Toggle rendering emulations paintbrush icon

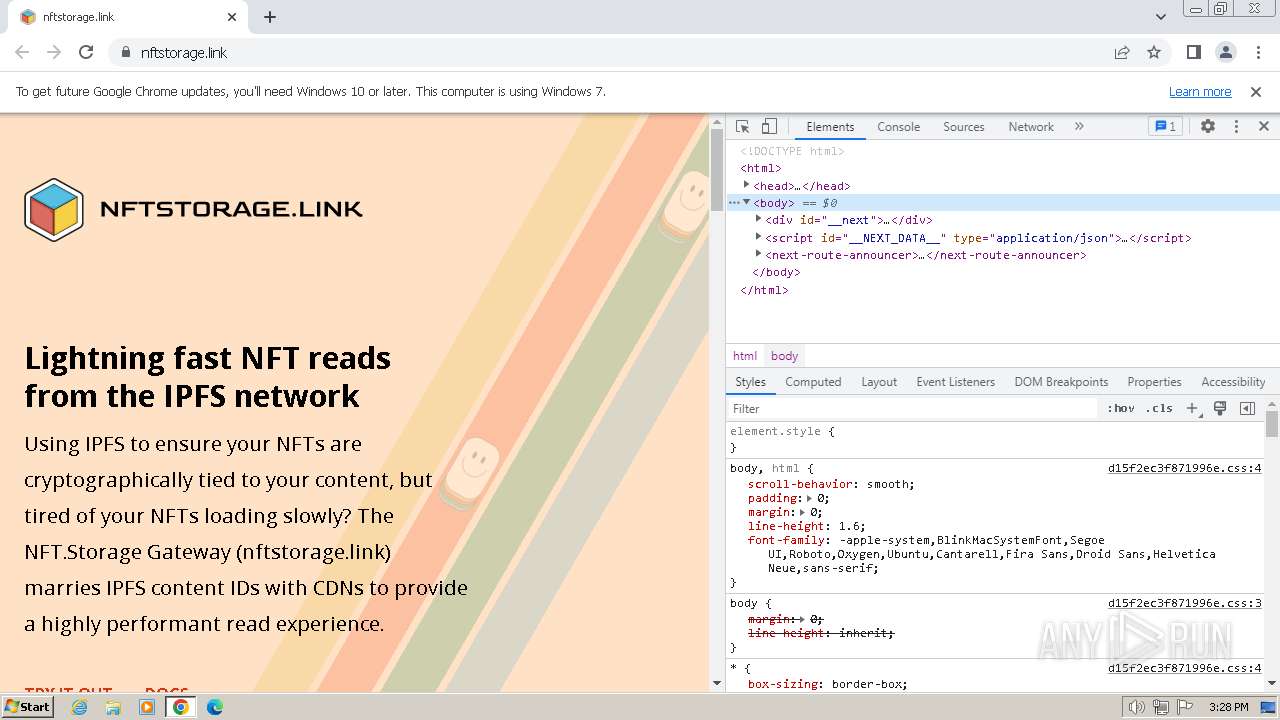1220,408
